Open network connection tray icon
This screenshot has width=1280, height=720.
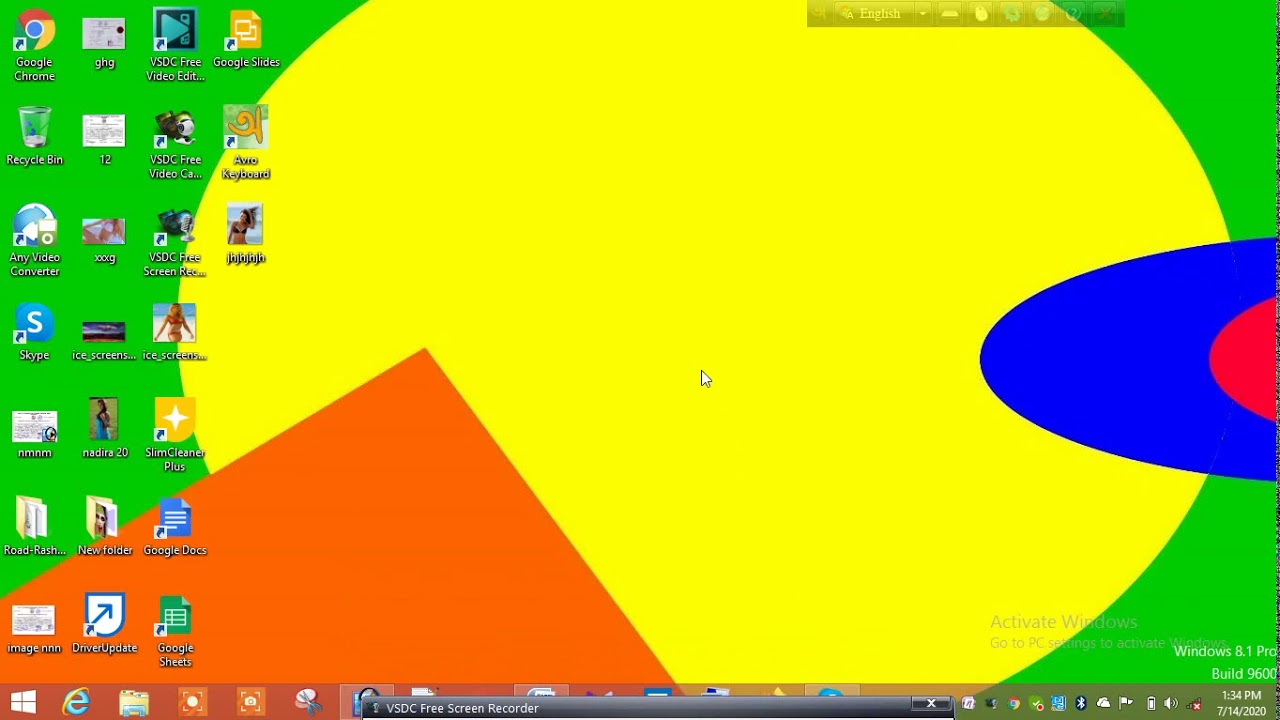1194,704
